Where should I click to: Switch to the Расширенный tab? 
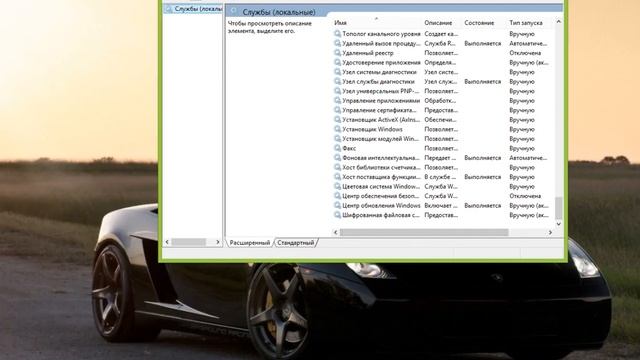tap(249, 243)
